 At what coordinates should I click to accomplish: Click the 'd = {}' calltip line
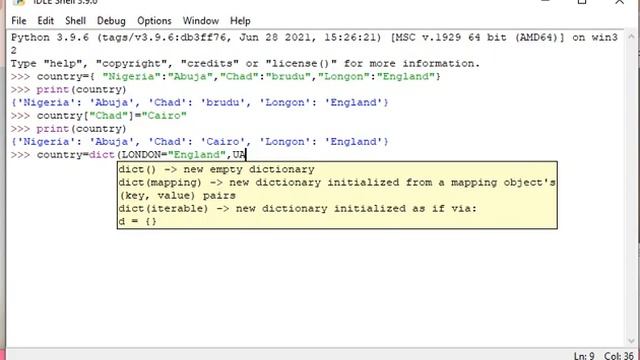click(138, 222)
